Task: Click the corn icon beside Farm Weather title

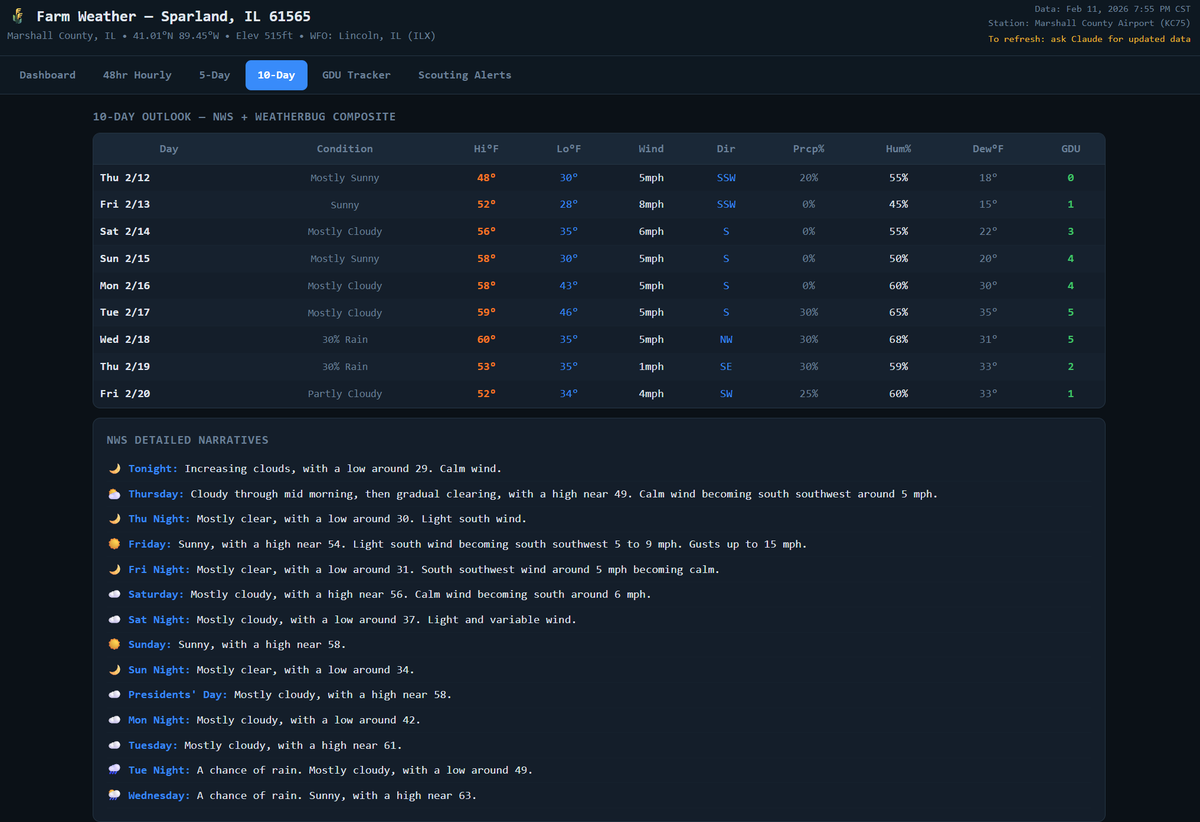Action: coord(17,16)
